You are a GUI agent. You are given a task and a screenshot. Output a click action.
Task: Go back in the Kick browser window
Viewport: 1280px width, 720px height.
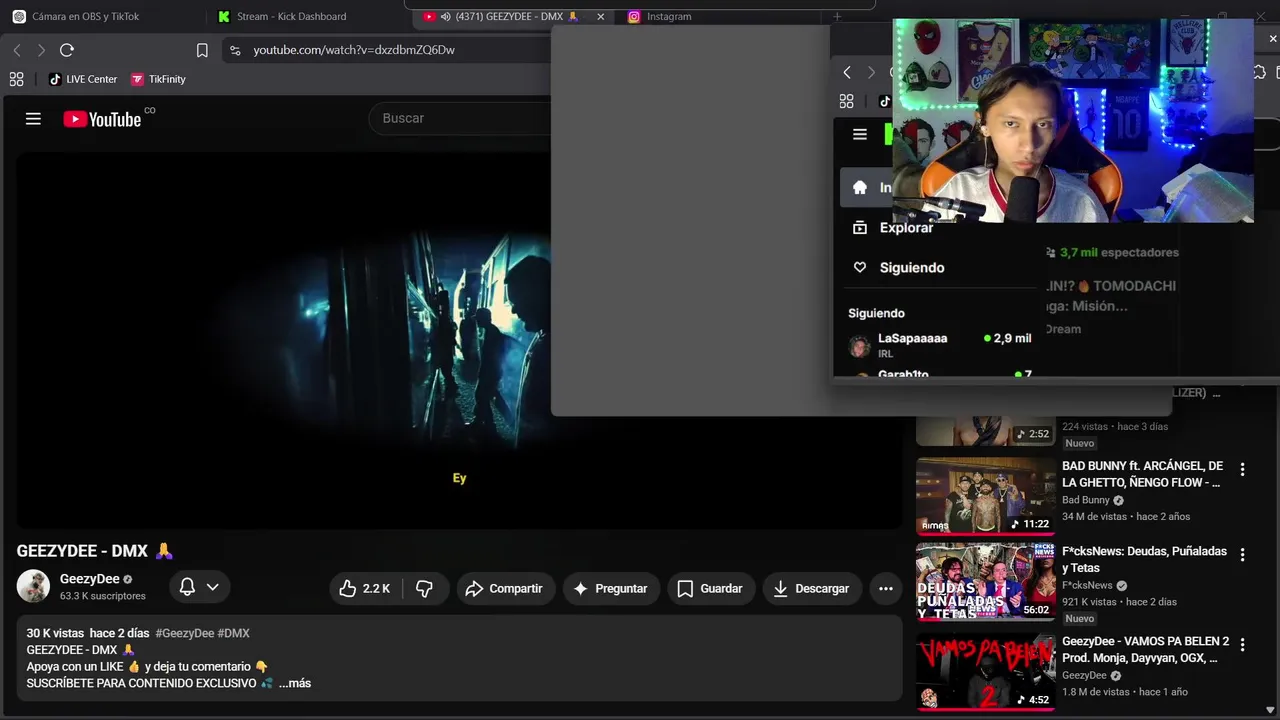(847, 72)
